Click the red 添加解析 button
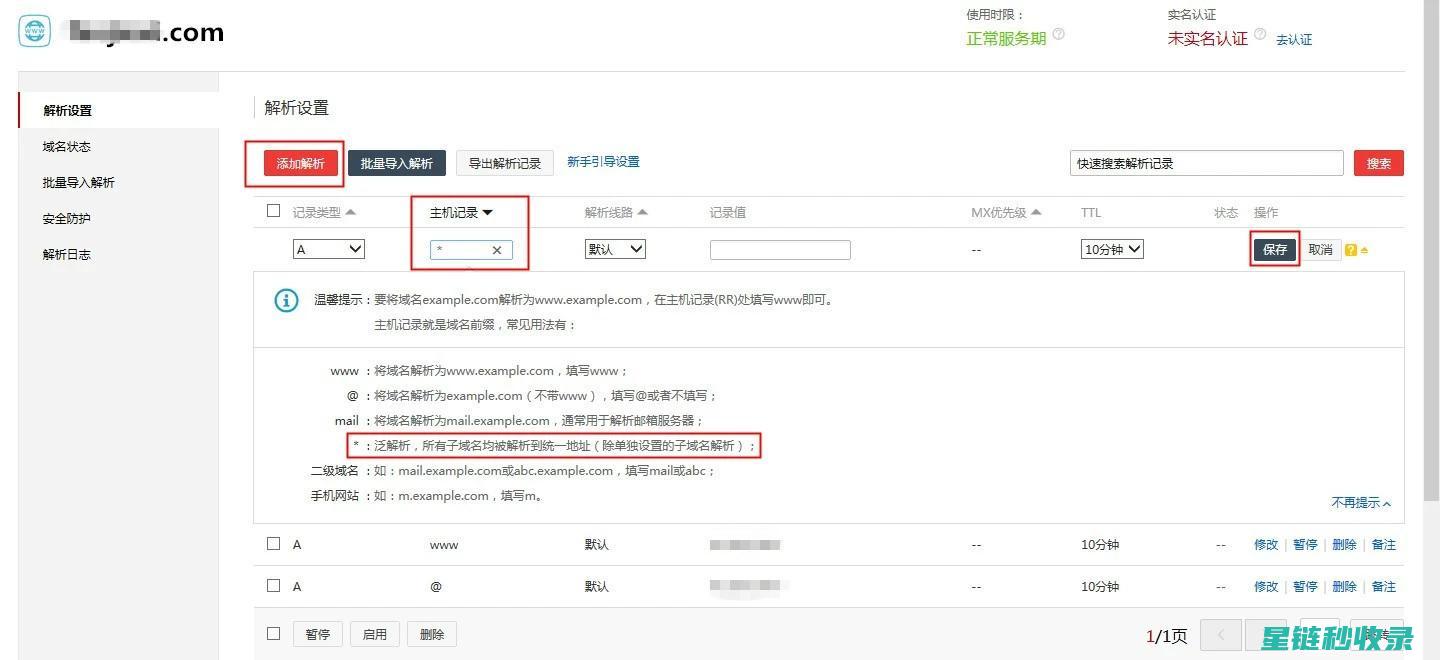1440x660 pixels. pyautogui.click(x=301, y=163)
